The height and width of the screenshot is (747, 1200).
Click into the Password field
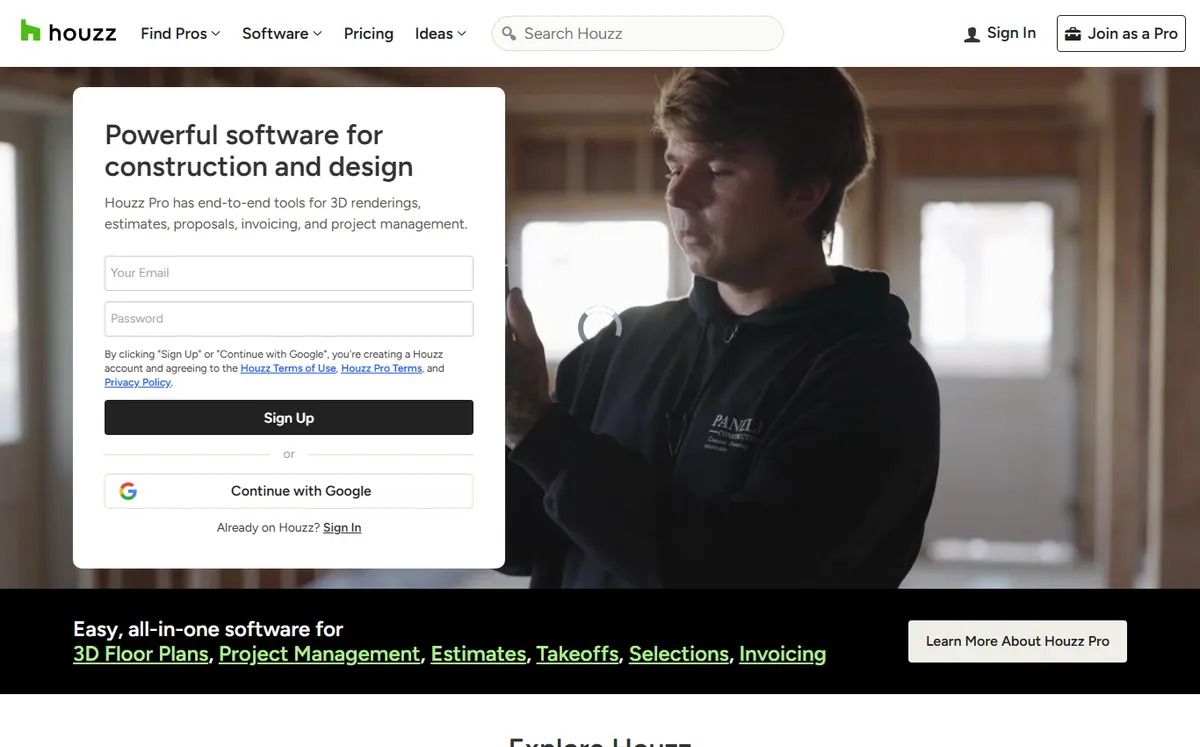[289, 319]
